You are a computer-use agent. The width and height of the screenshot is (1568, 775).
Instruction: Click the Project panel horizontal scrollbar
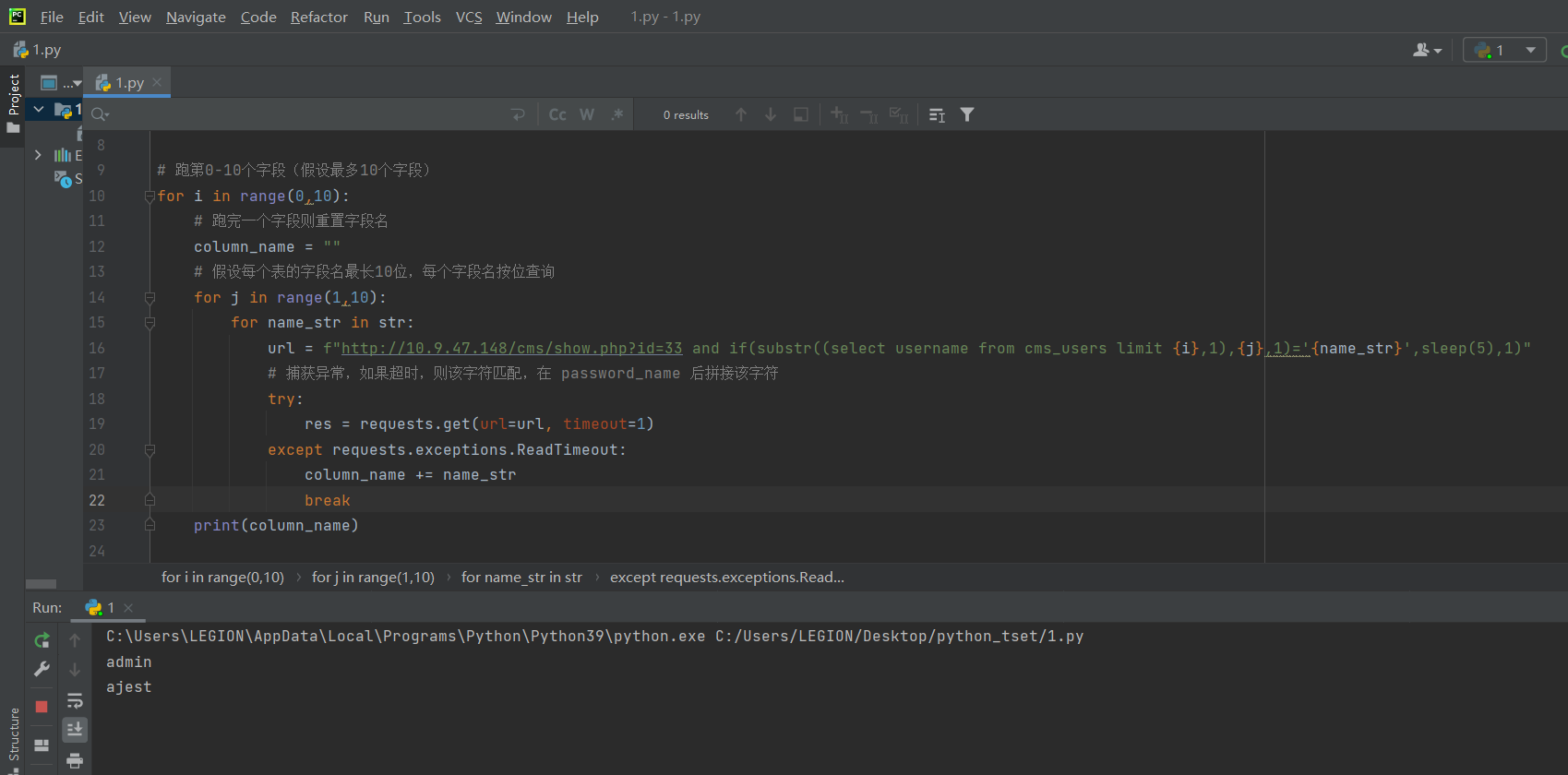pyautogui.click(x=41, y=584)
